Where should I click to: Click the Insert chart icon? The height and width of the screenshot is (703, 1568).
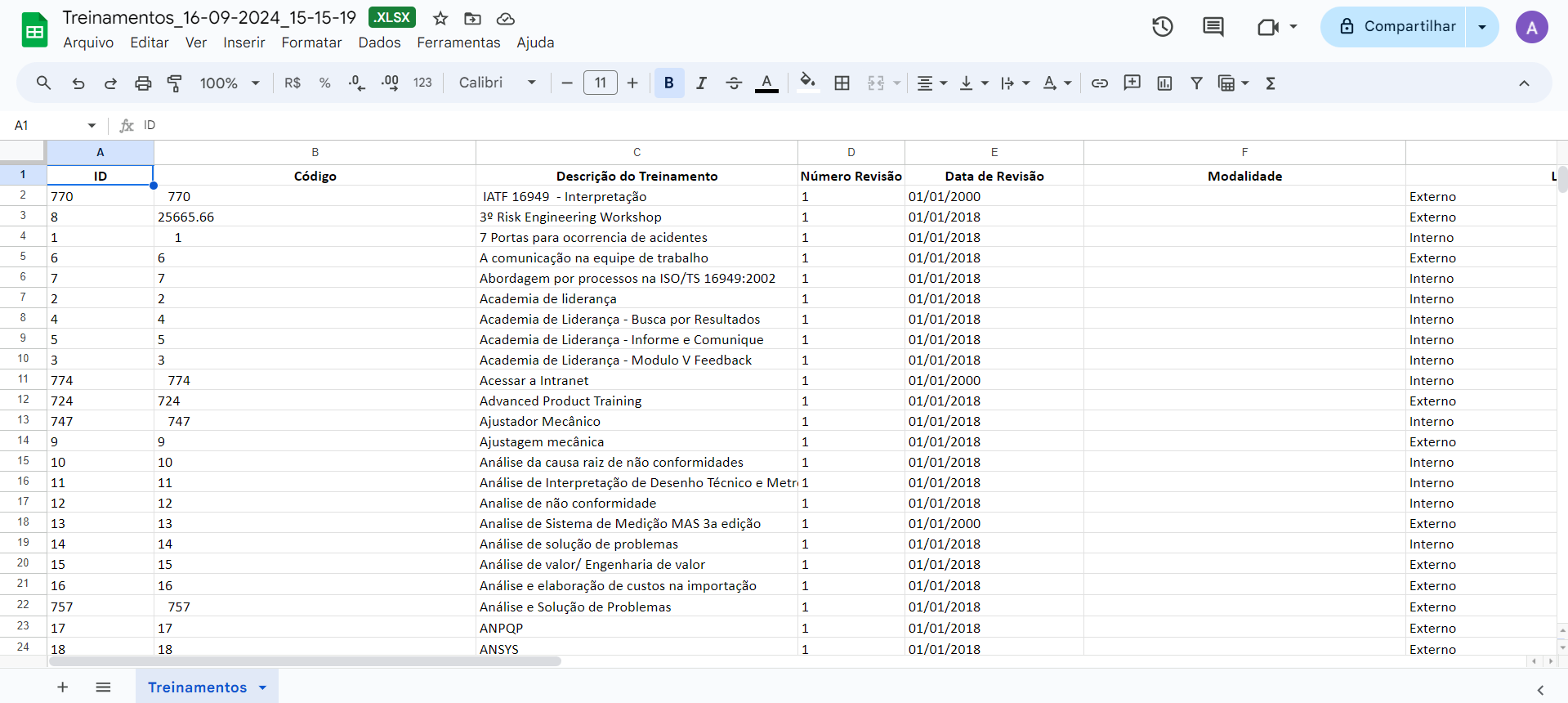(1164, 83)
